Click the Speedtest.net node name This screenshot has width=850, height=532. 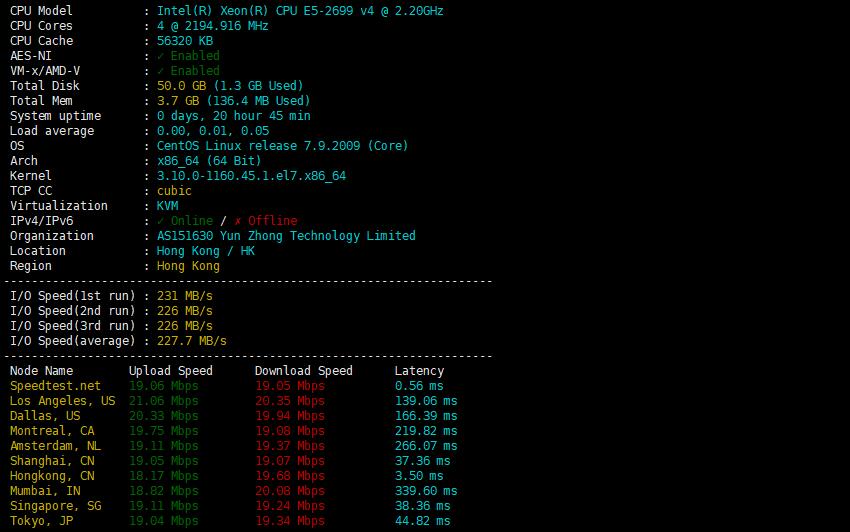click(x=55, y=386)
